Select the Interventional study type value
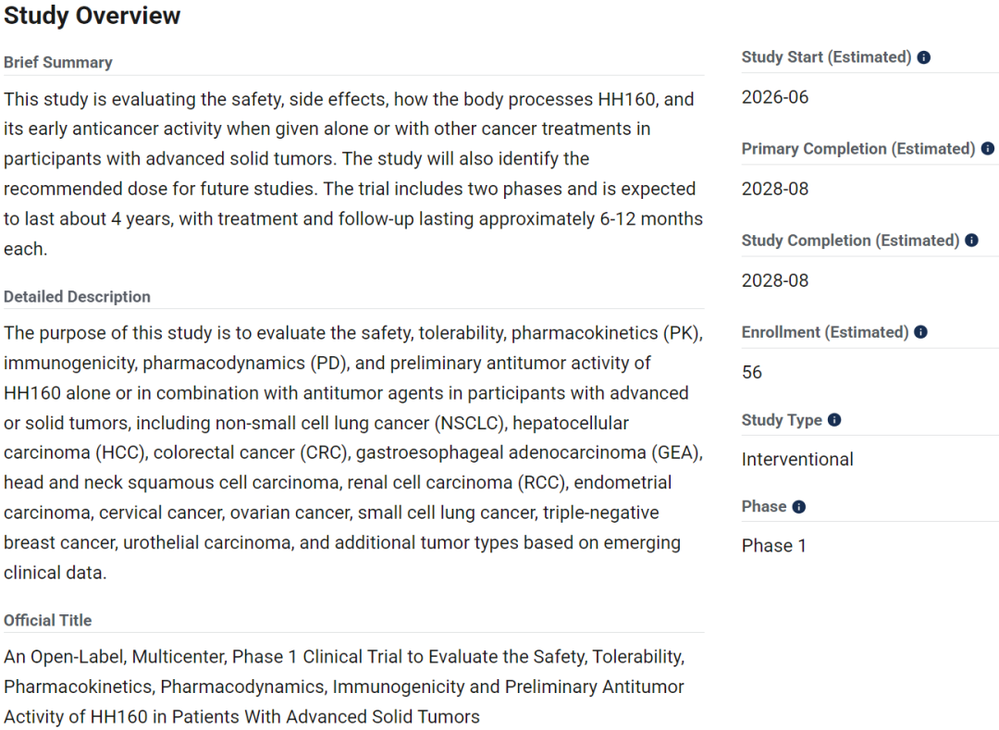 point(797,459)
